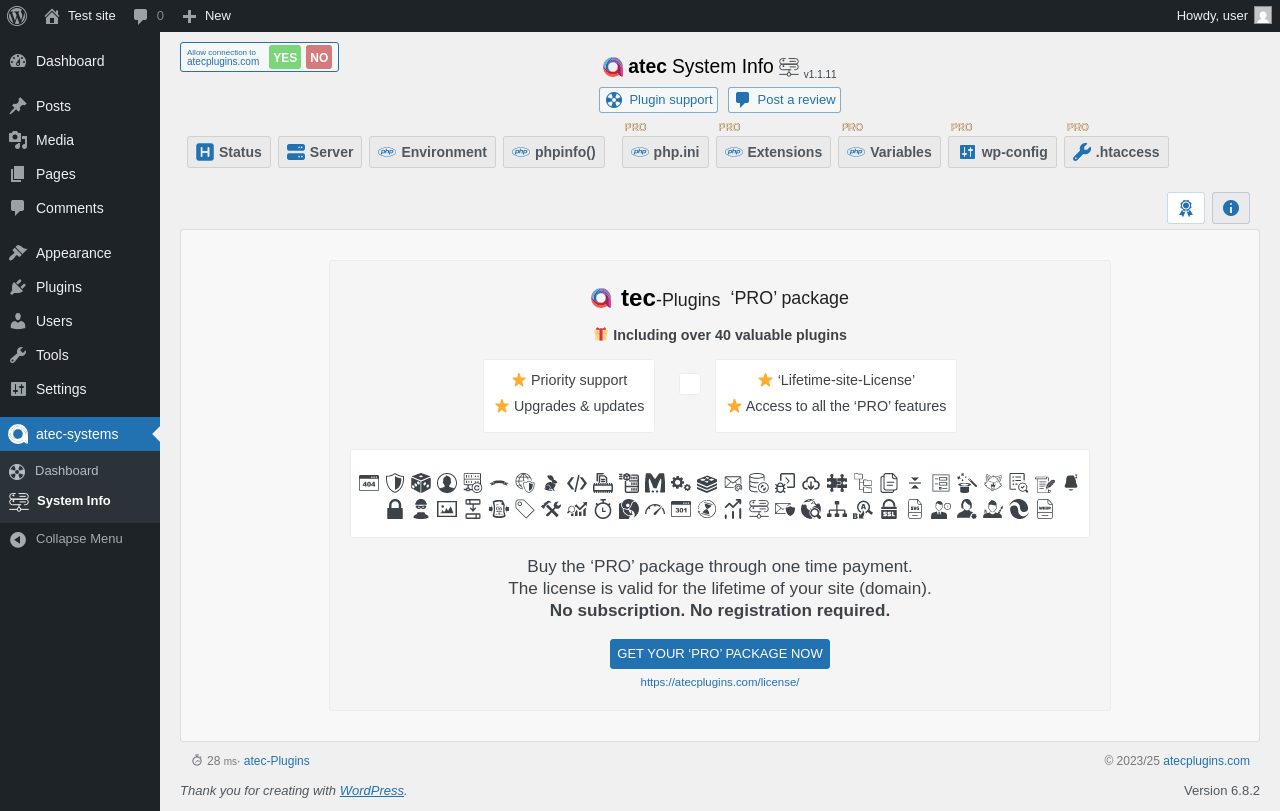Open the Tools menu
Image resolution: width=1280 pixels, height=811 pixels.
coord(80,355)
